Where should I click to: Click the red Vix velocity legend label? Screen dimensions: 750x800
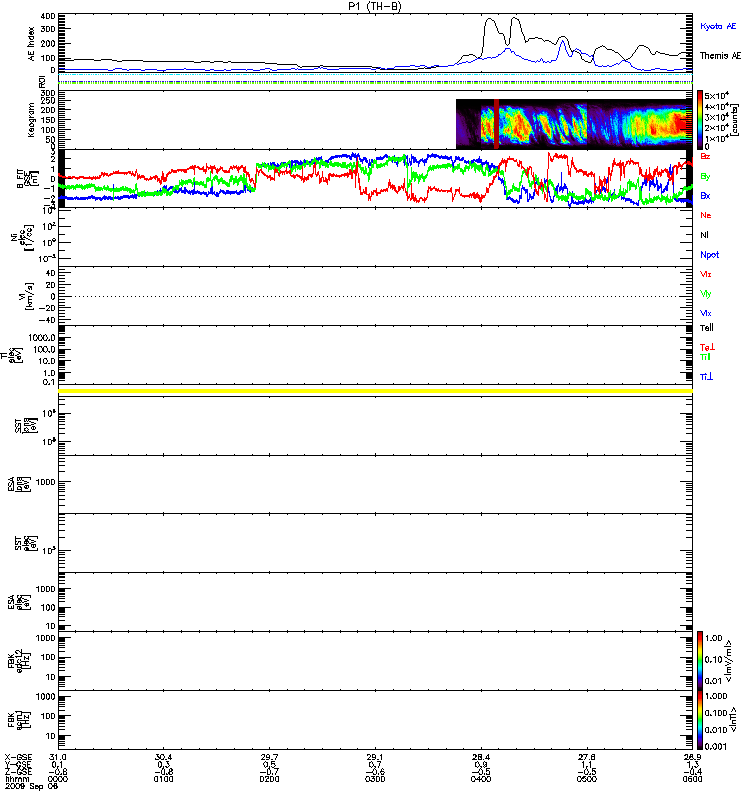(x=706, y=274)
